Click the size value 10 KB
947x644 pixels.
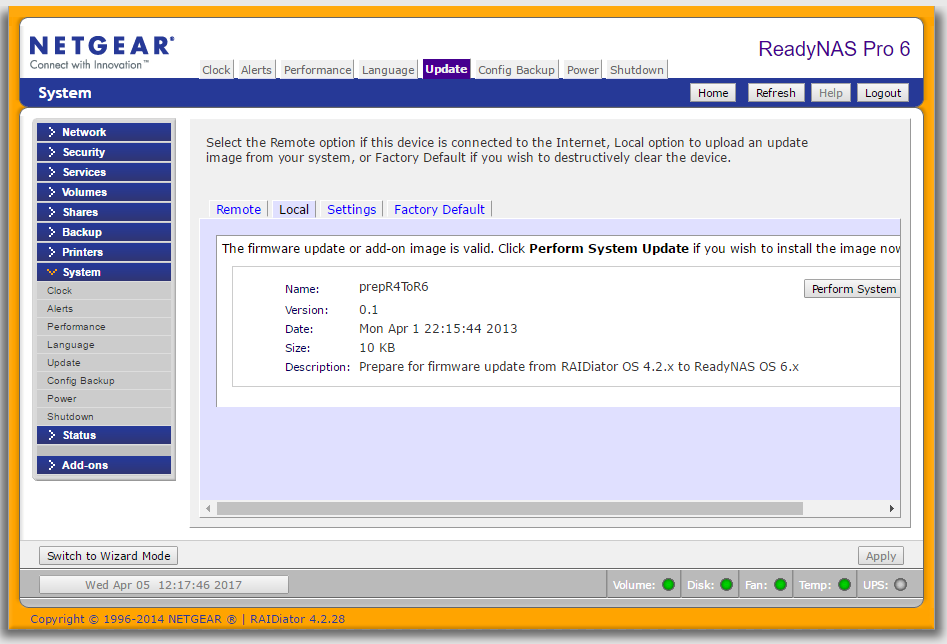click(377, 348)
